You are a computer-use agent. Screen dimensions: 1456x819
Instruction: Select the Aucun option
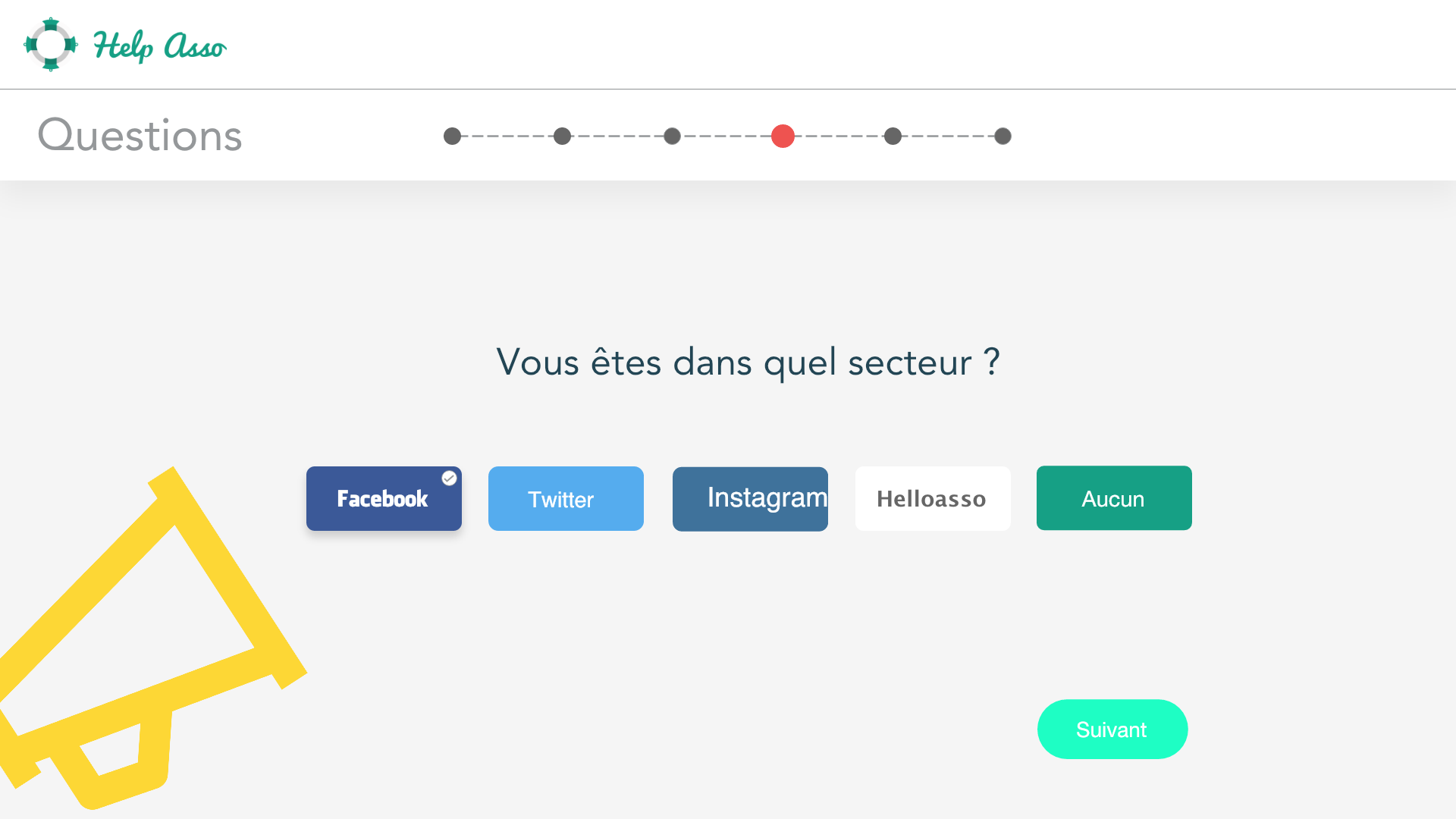(x=1114, y=497)
